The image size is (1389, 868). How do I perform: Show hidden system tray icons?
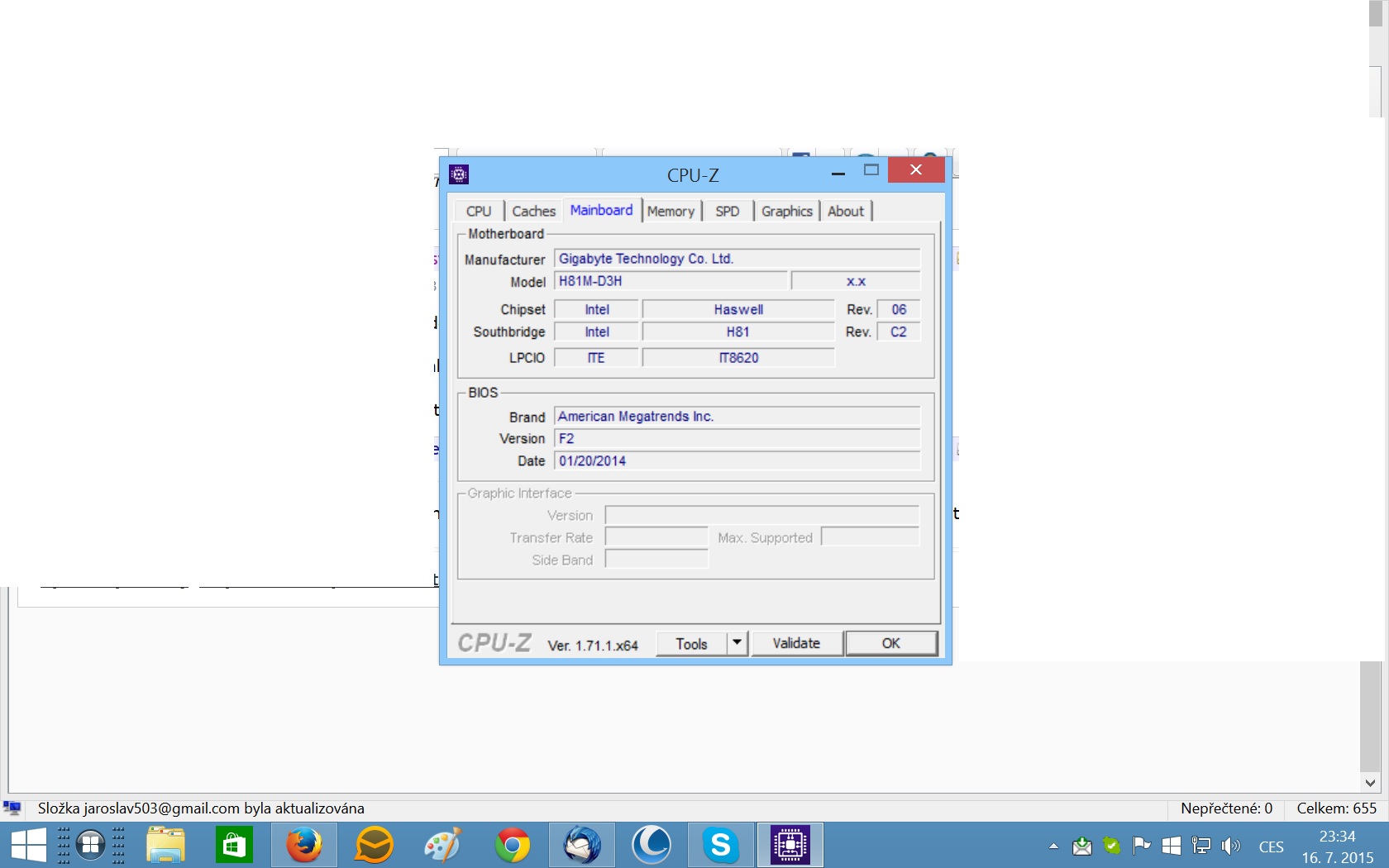[1053, 846]
